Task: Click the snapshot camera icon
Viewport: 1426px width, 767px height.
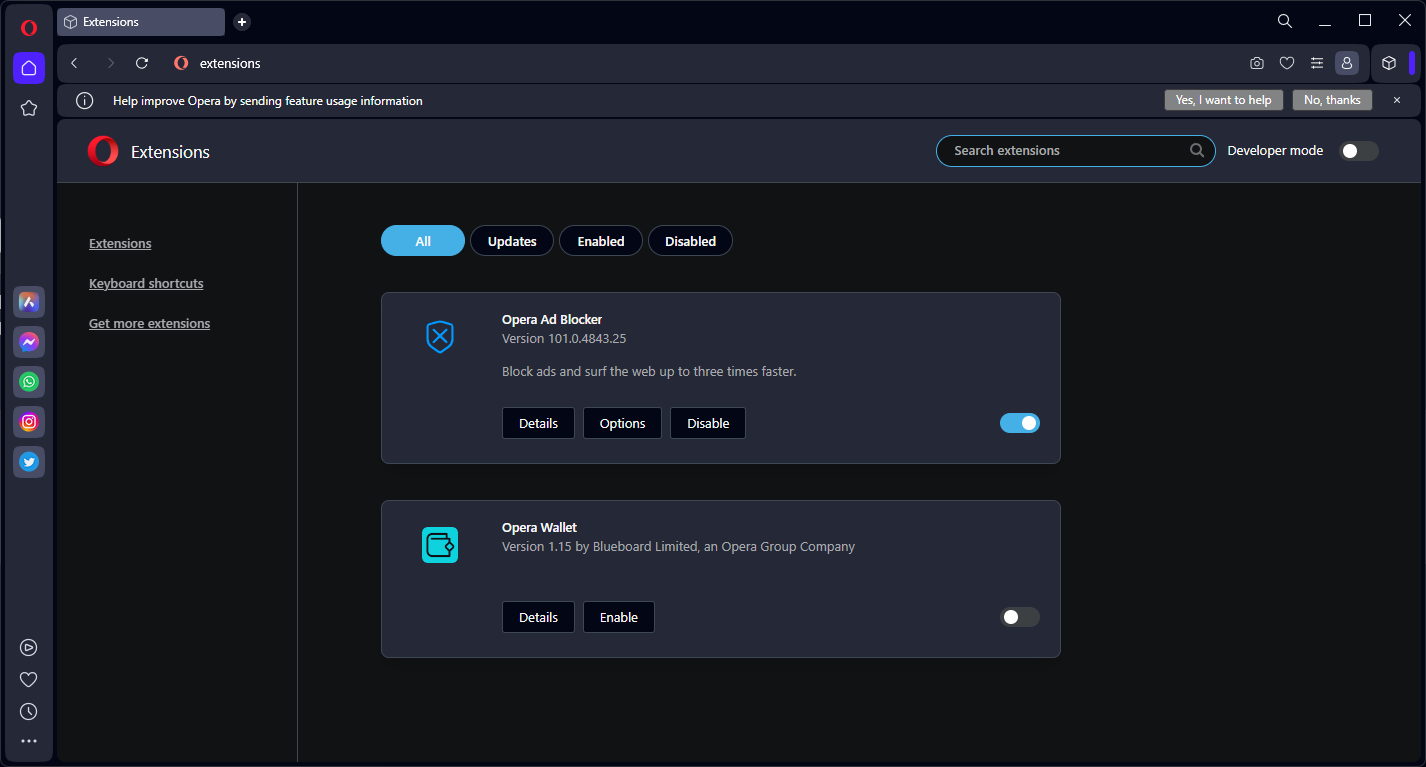Action: [1257, 63]
